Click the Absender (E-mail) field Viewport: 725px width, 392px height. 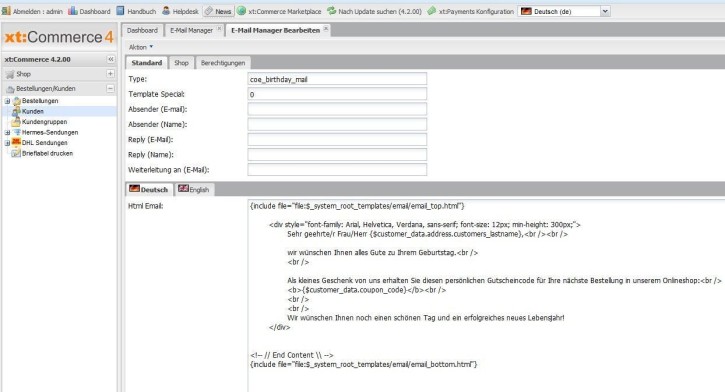pyautogui.click(x=337, y=109)
